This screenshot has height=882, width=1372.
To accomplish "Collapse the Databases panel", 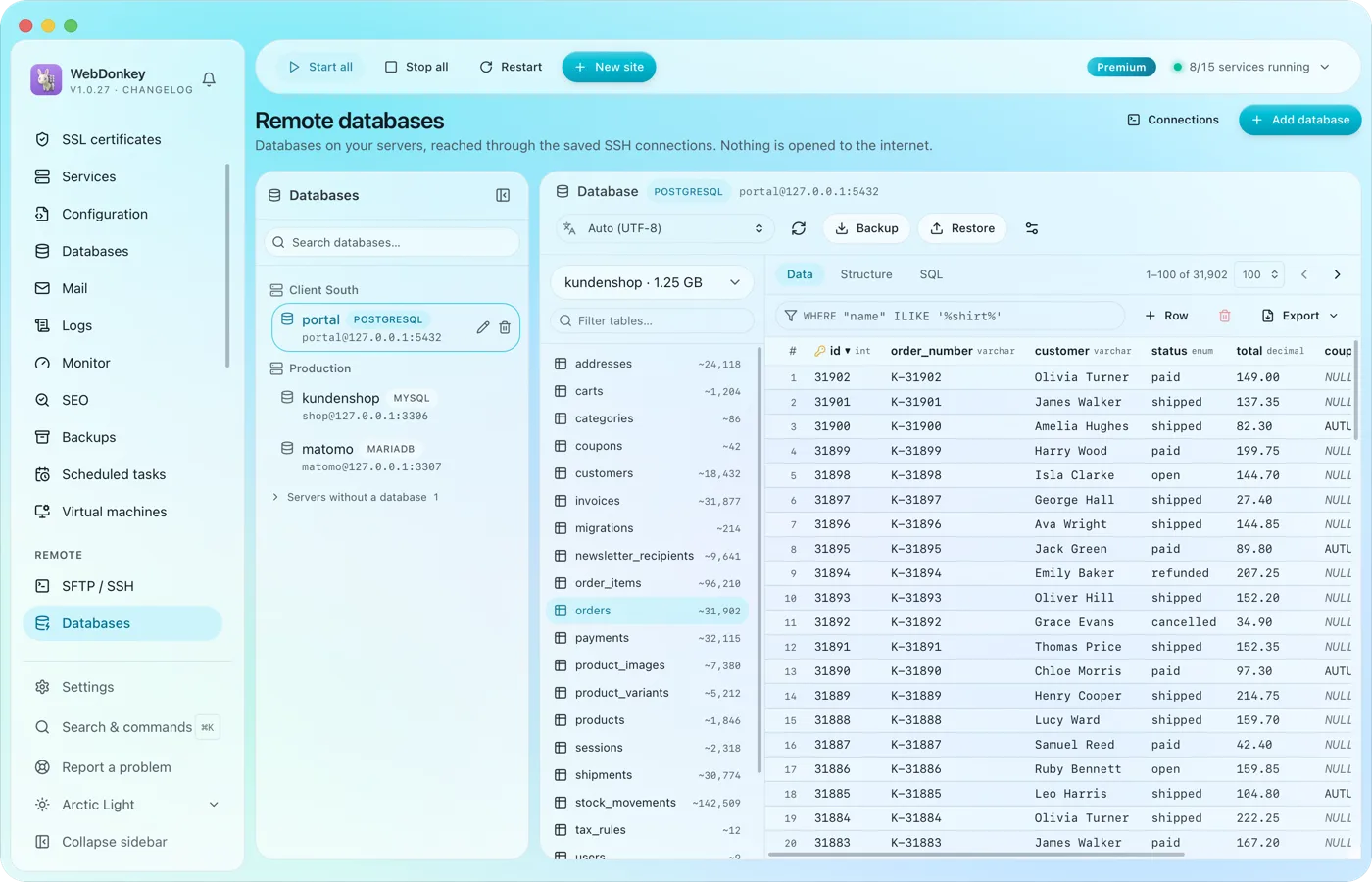I will [x=503, y=195].
